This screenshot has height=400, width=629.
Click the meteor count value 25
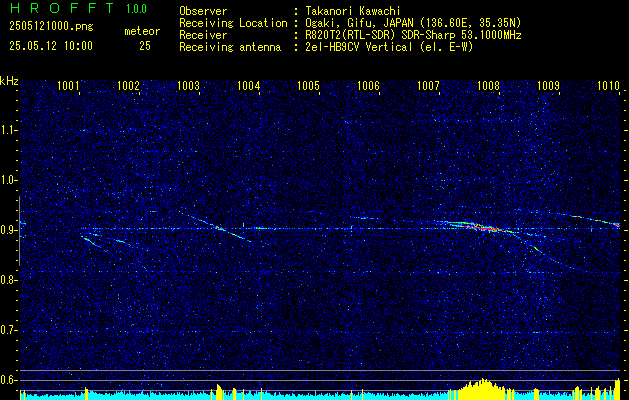pos(145,46)
